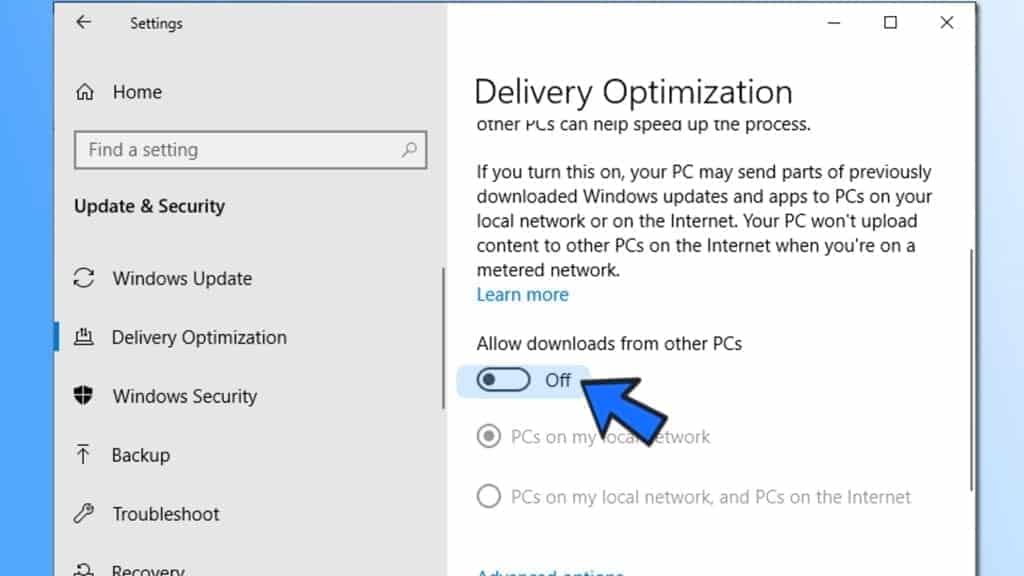Click the Delivery Optimization sidebar icon

(x=84, y=337)
